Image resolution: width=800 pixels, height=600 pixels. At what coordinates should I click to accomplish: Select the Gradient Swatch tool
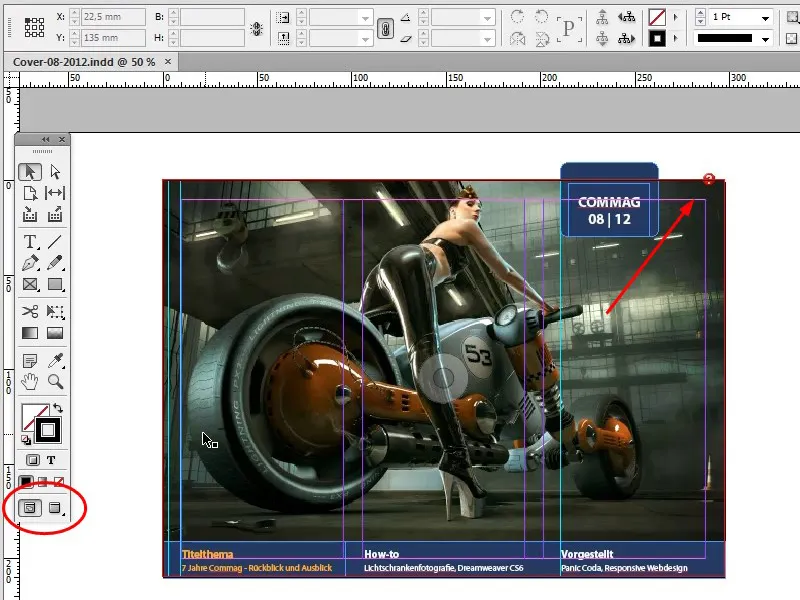pyautogui.click(x=30, y=333)
